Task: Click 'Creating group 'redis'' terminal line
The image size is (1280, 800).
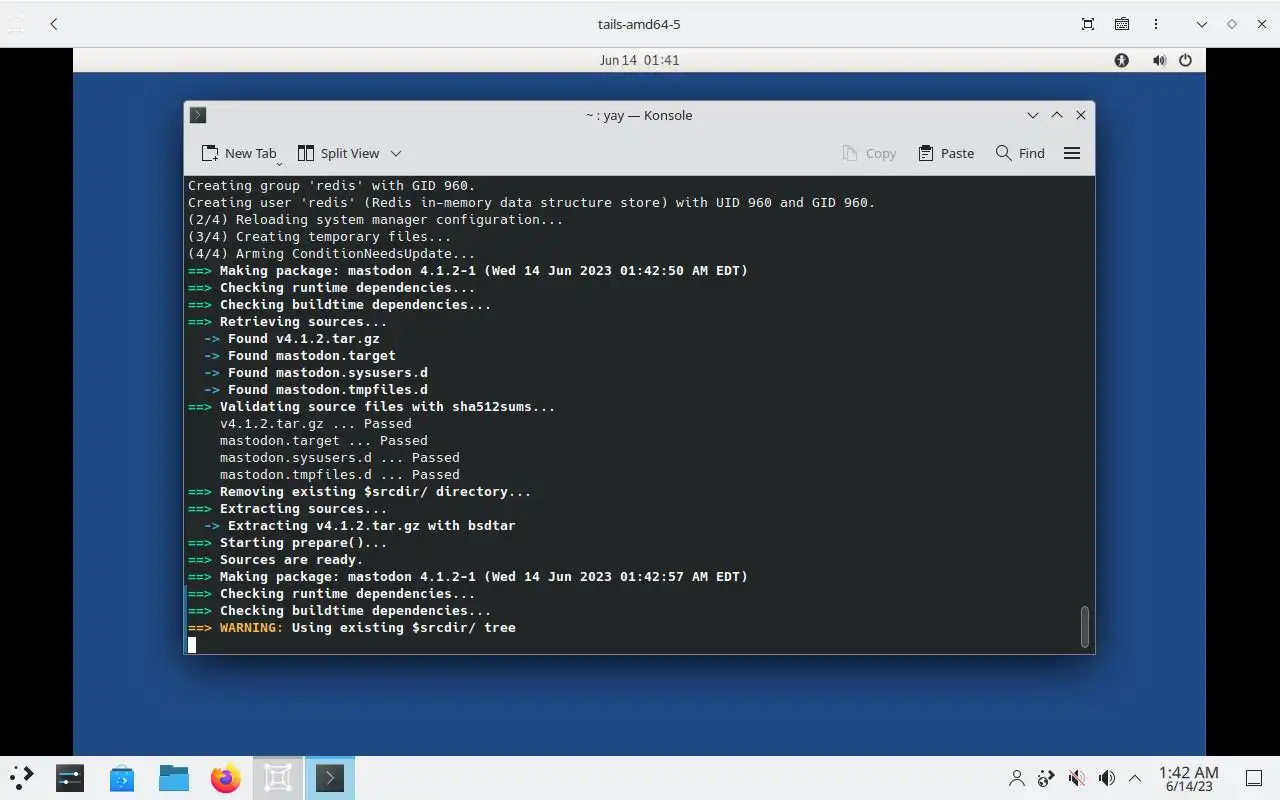Action: tap(332, 186)
